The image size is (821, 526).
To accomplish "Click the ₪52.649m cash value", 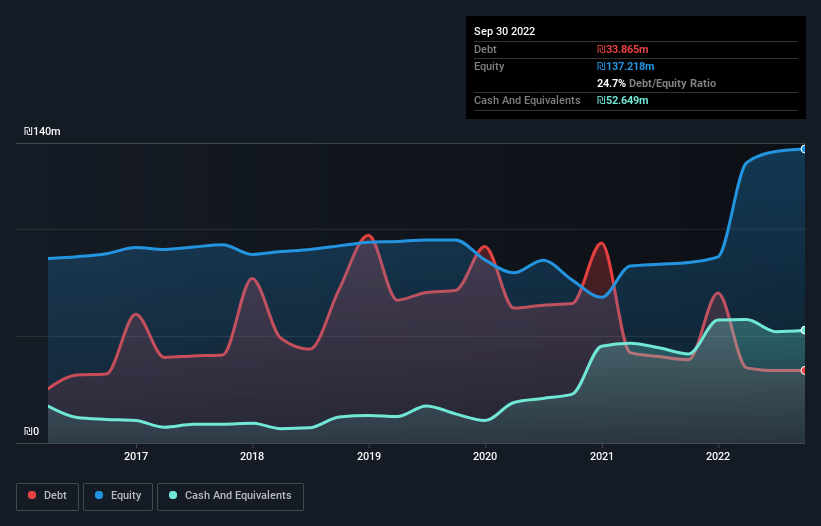I will pos(623,100).
